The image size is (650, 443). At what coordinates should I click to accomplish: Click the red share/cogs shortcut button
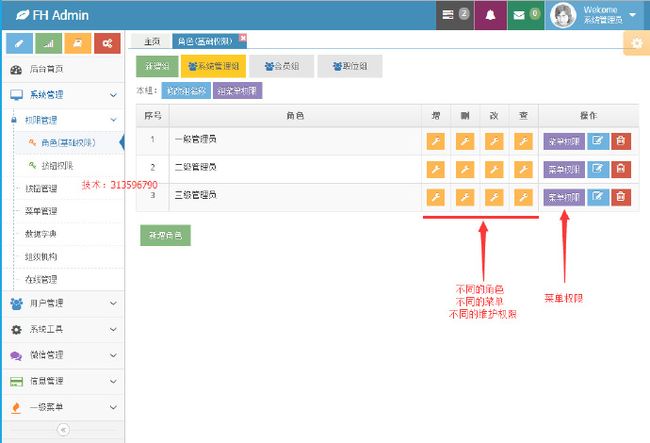107,43
